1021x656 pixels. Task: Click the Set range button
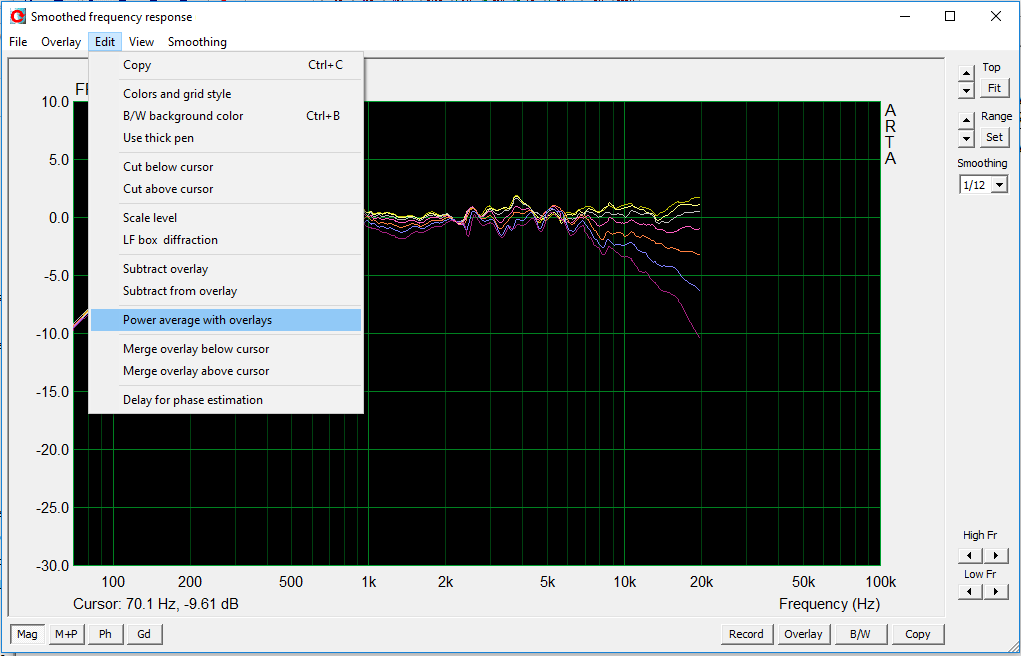click(x=994, y=137)
